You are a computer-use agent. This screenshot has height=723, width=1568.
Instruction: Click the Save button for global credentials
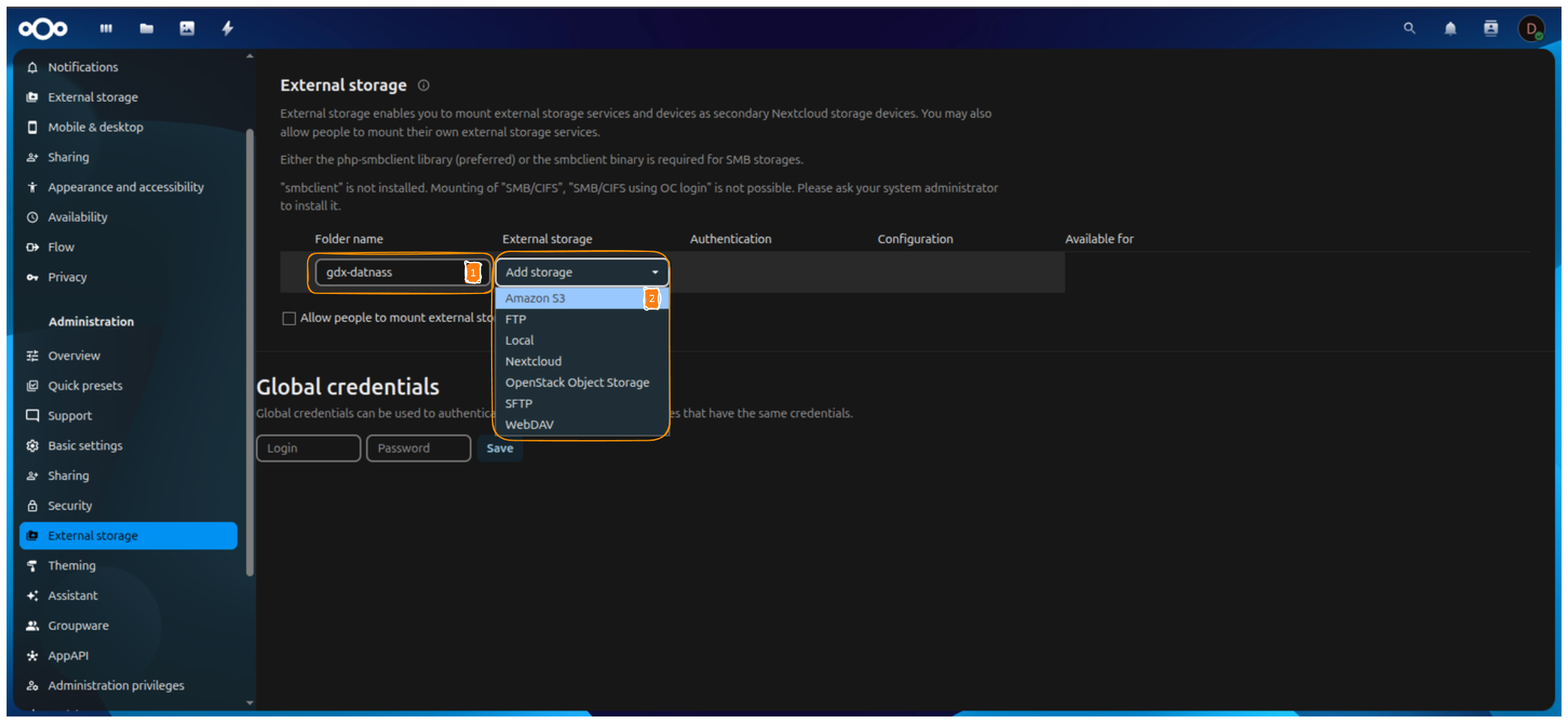[x=500, y=448]
